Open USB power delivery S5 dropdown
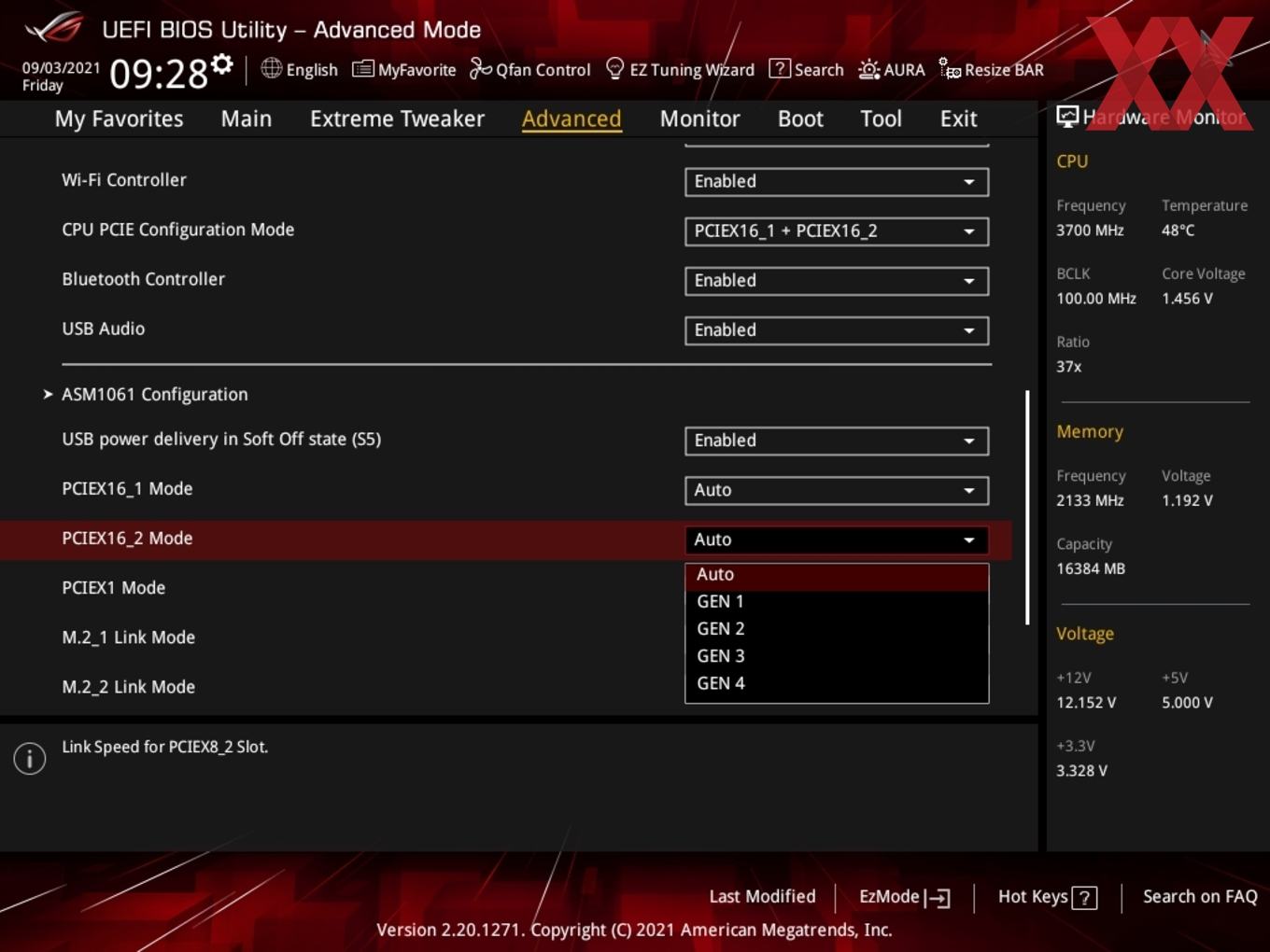Image resolution: width=1270 pixels, height=952 pixels. 837,441
